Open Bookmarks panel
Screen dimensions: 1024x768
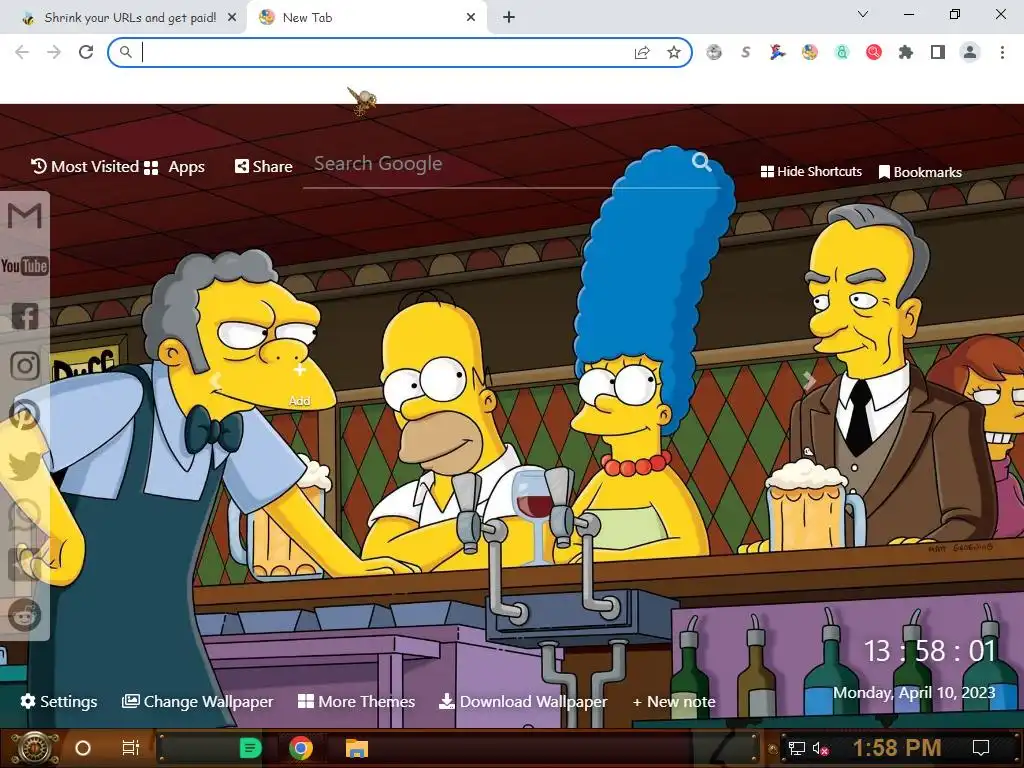pos(920,172)
